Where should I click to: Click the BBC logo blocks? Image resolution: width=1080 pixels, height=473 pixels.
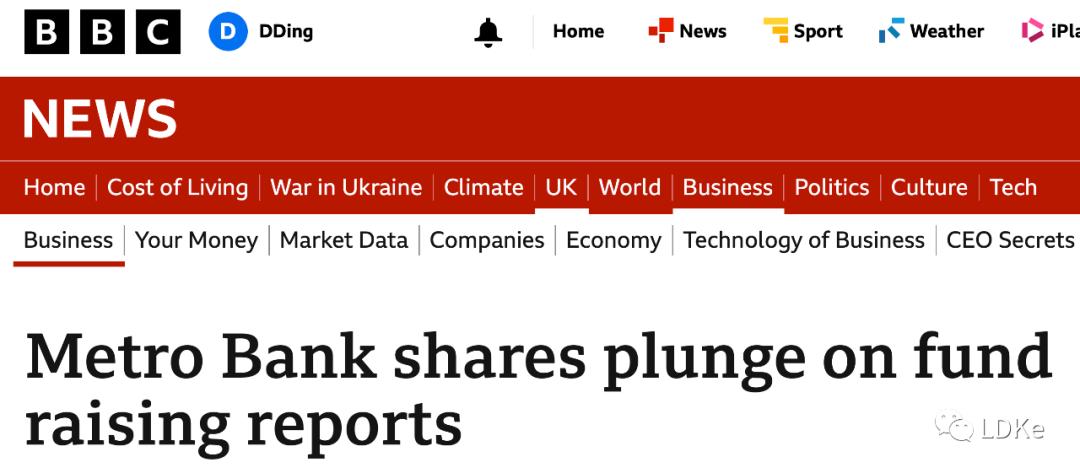tap(102, 32)
